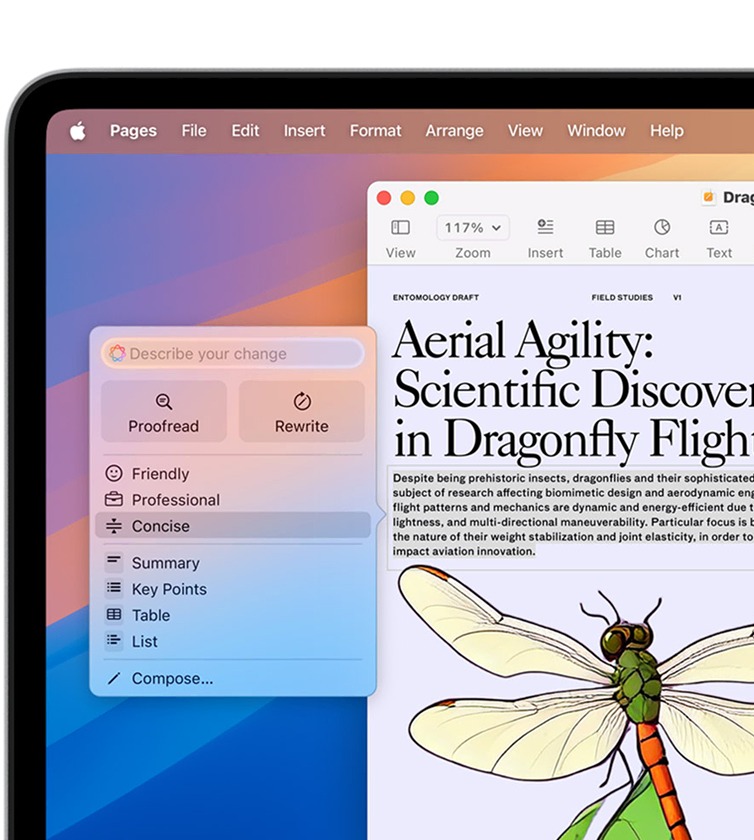Open the Help menu
The width and height of the screenshot is (754, 840).
pos(667,131)
